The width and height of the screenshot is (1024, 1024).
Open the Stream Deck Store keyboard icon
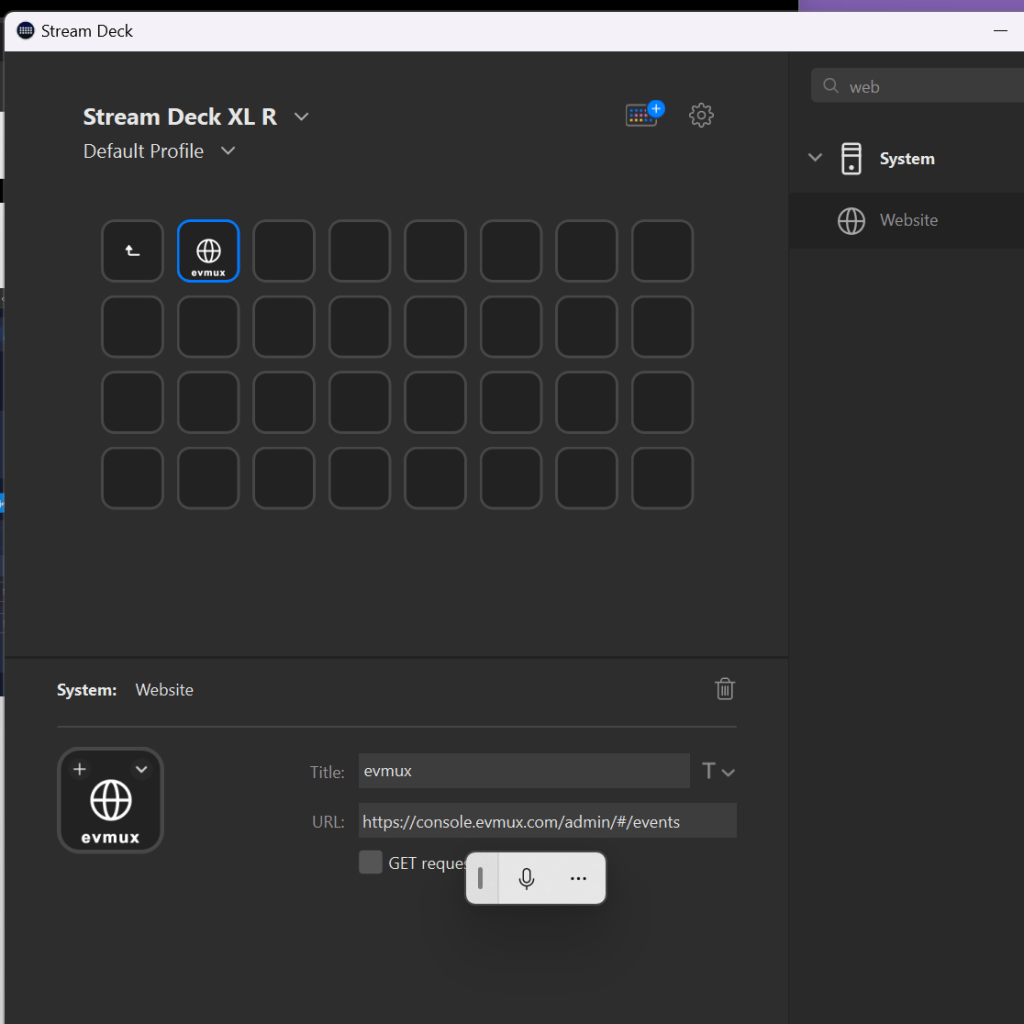[x=644, y=114]
